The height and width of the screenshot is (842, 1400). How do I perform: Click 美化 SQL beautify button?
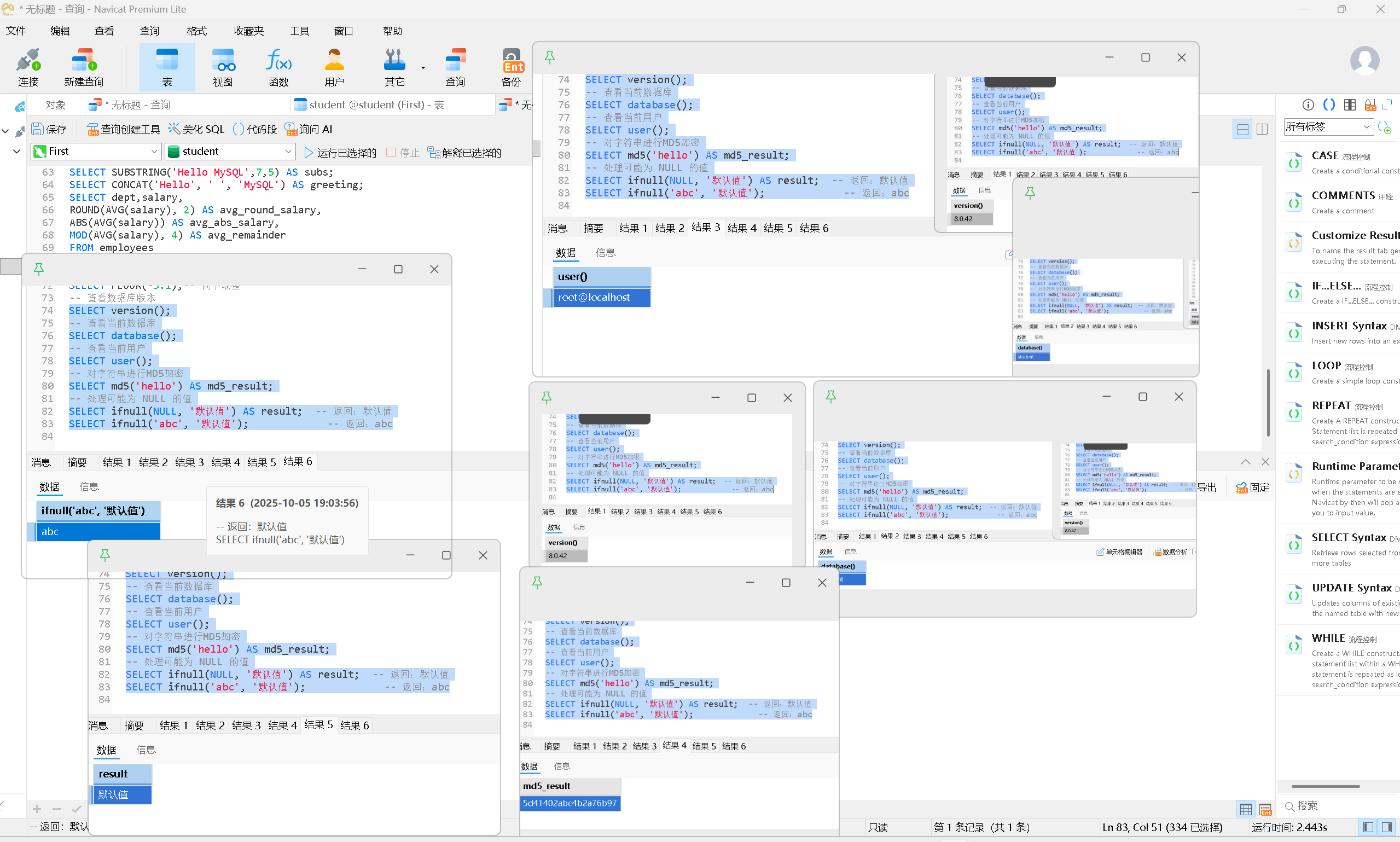pyautogui.click(x=196, y=129)
